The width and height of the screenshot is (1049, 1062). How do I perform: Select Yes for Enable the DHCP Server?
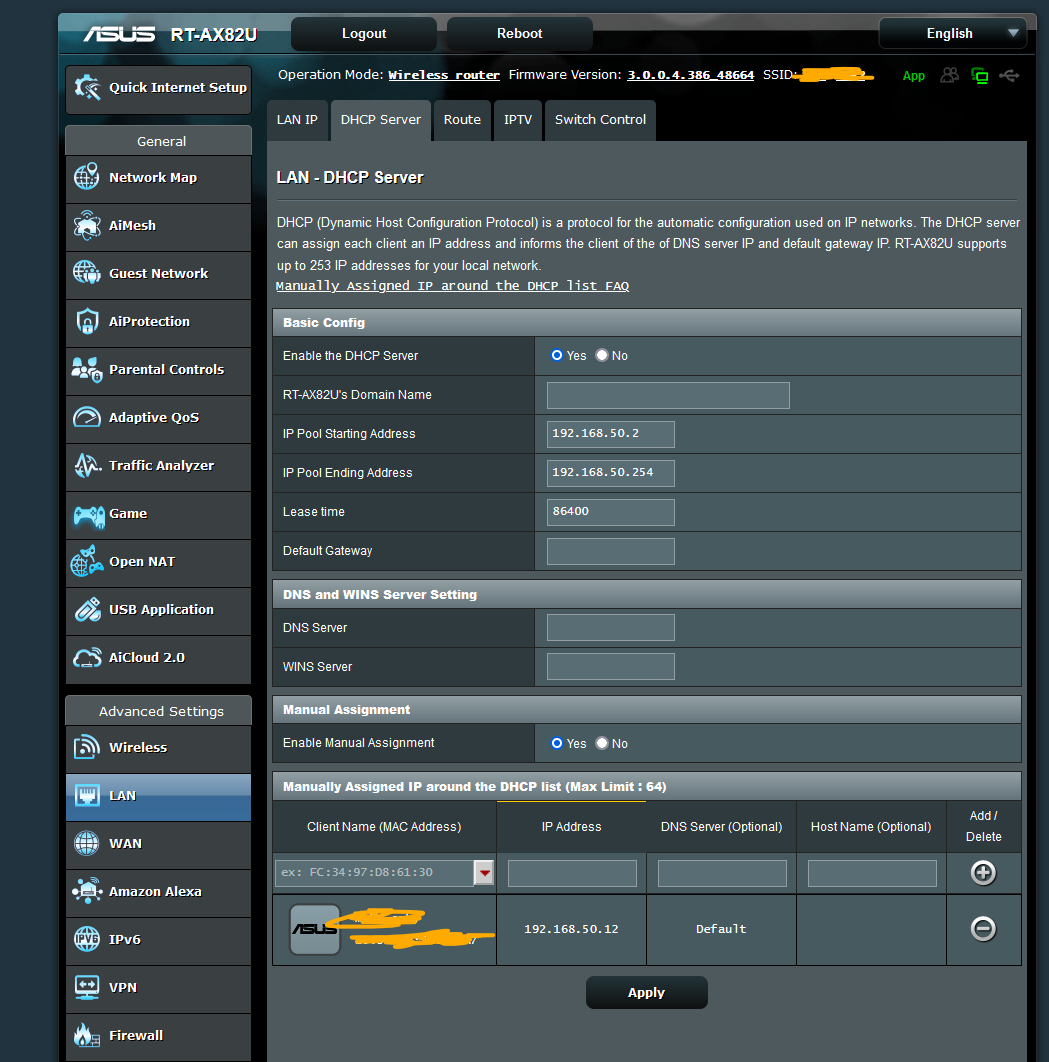(x=557, y=355)
